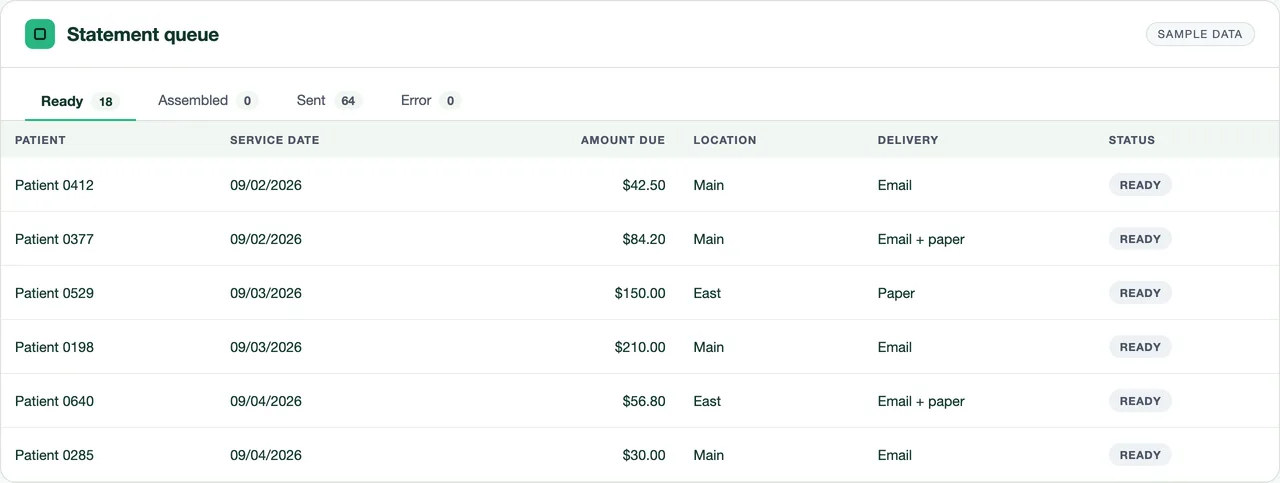Sort by the SERVICE DATE column header
The height and width of the screenshot is (483, 1280).
[x=275, y=140]
